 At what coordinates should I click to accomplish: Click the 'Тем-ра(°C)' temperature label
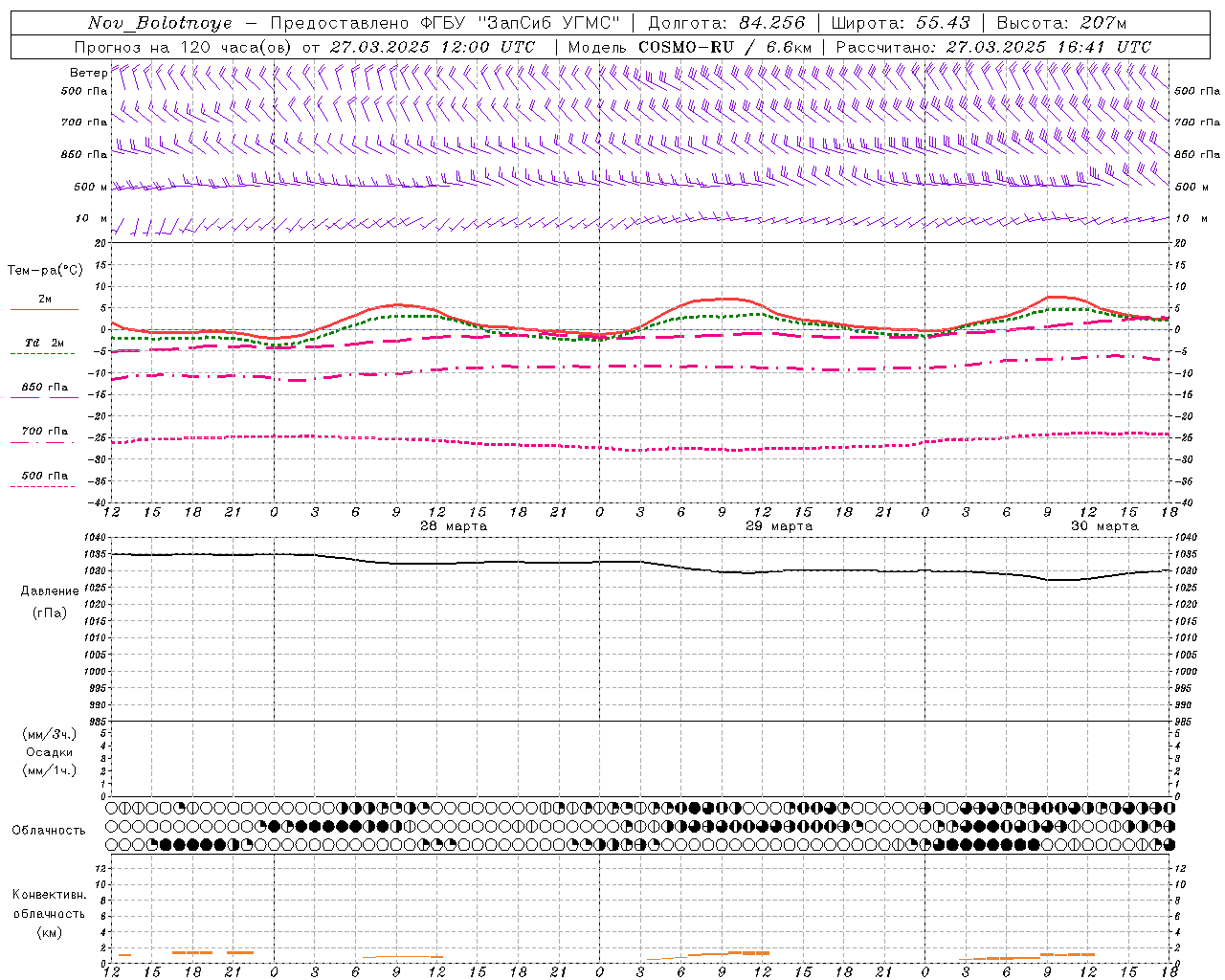pos(45,271)
